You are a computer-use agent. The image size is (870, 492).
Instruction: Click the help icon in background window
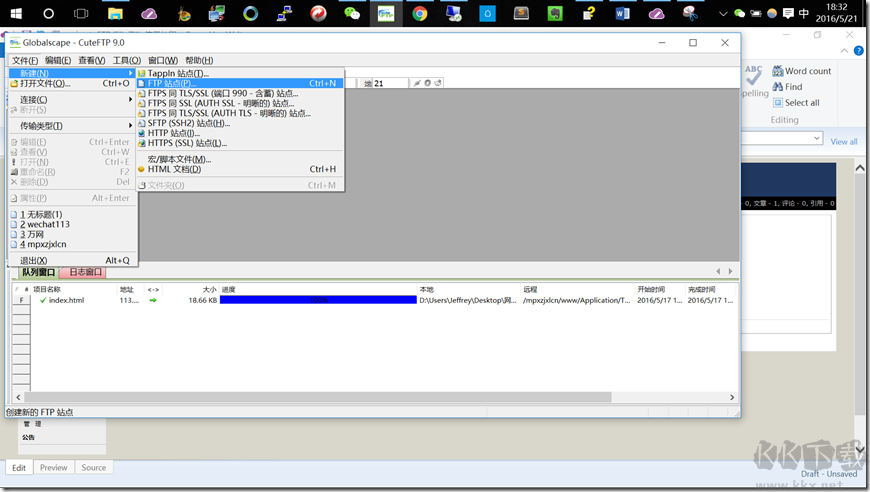[858, 51]
